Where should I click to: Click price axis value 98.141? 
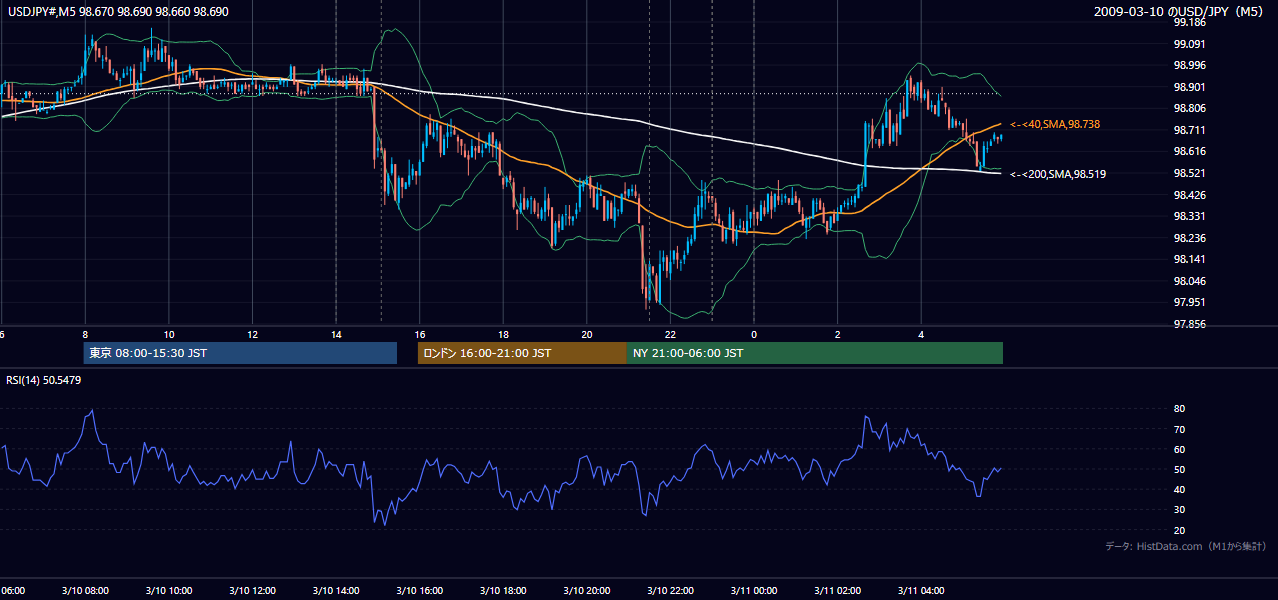click(1190, 259)
